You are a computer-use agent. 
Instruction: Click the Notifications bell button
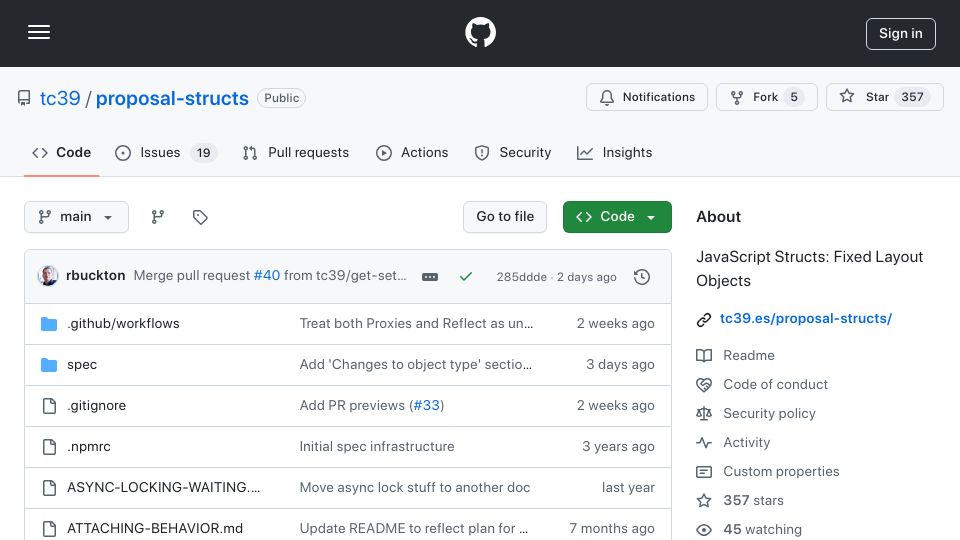pyautogui.click(x=647, y=97)
